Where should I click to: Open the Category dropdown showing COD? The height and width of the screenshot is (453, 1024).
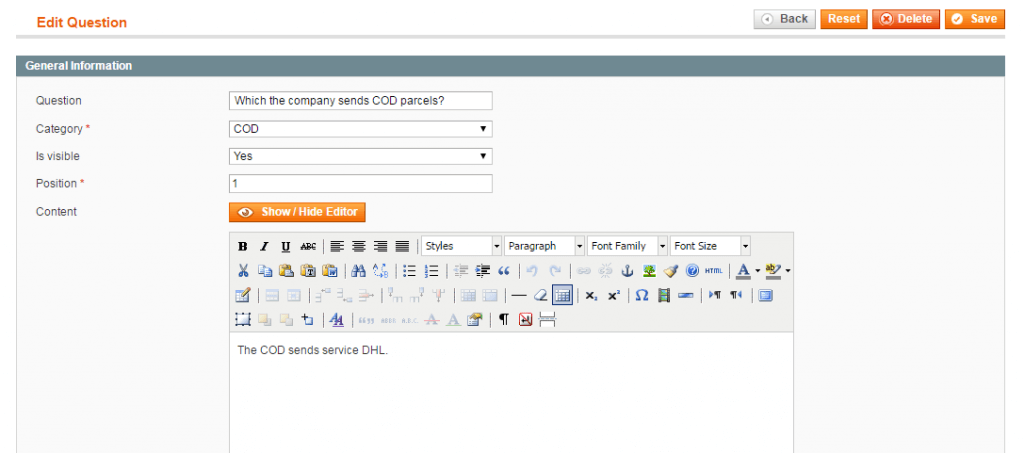pyautogui.click(x=360, y=129)
